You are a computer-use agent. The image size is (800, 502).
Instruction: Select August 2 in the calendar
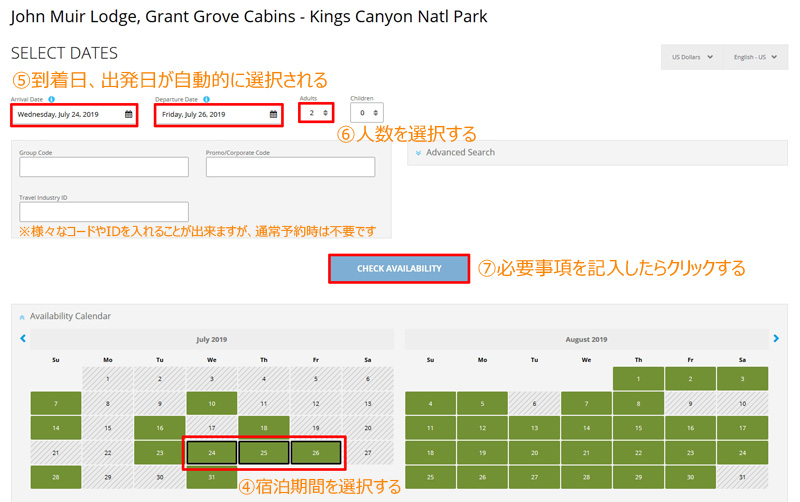690,379
